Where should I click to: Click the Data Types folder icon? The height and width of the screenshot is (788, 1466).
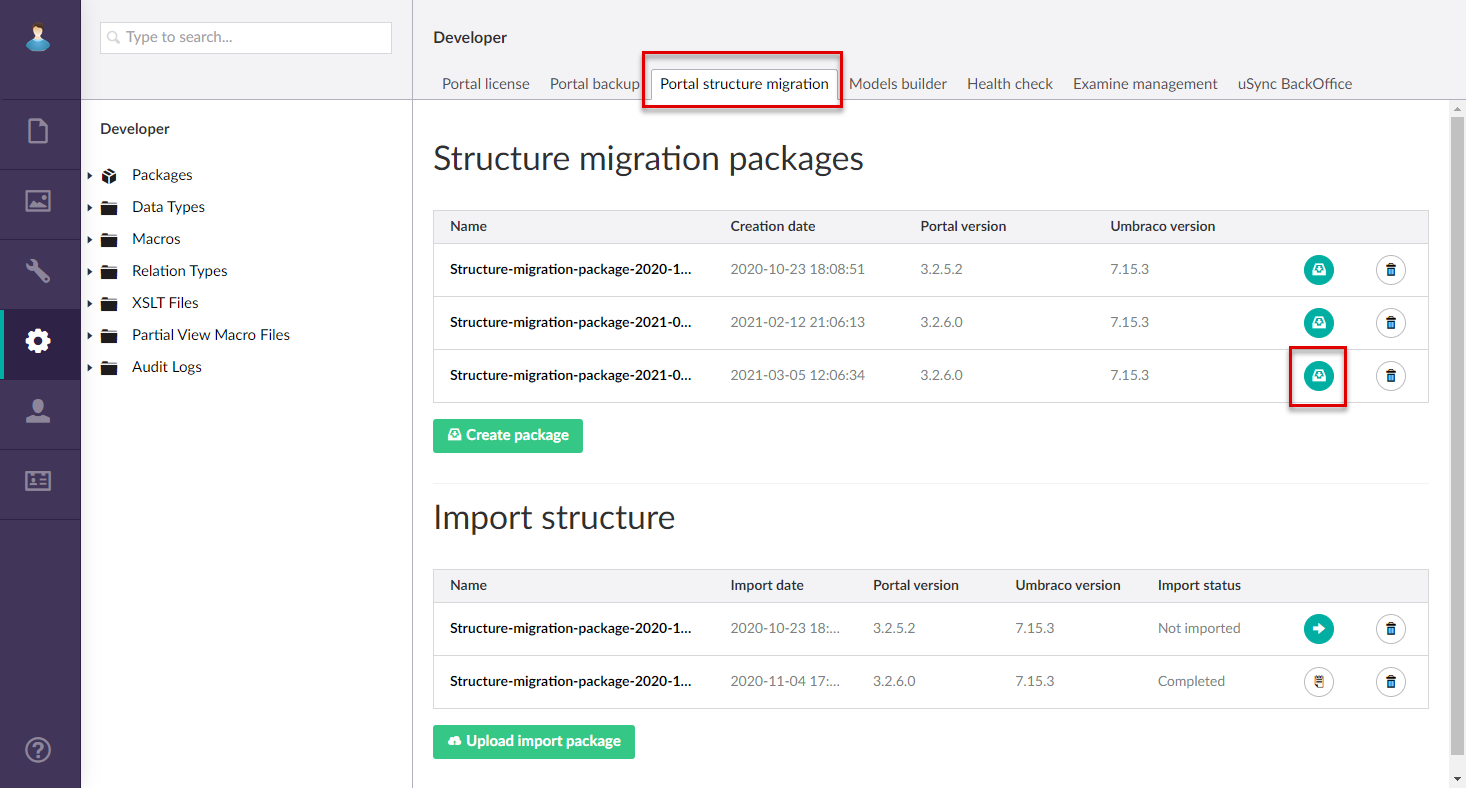(x=110, y=207)
